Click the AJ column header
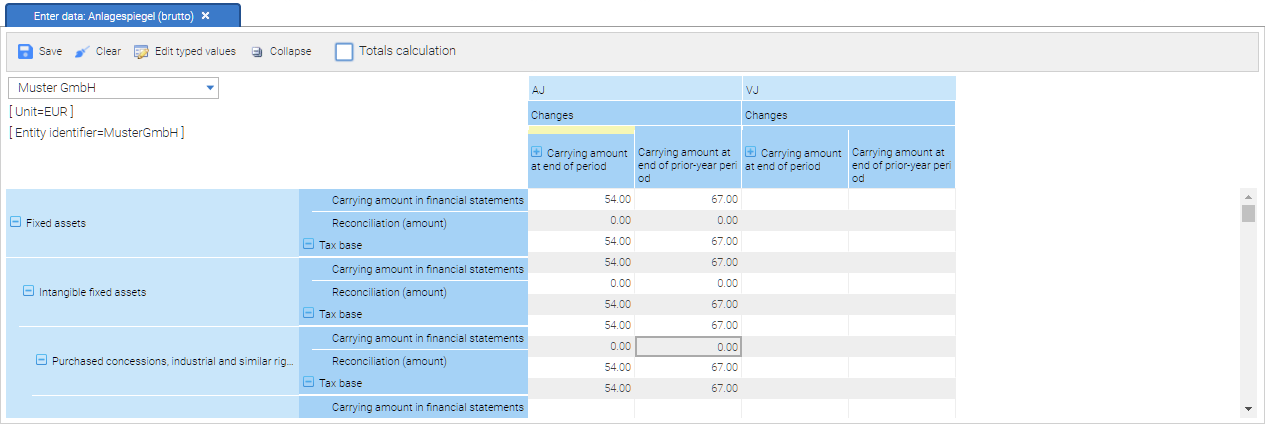The height and width of the screenshot is (424, 1265). [635, 89]
